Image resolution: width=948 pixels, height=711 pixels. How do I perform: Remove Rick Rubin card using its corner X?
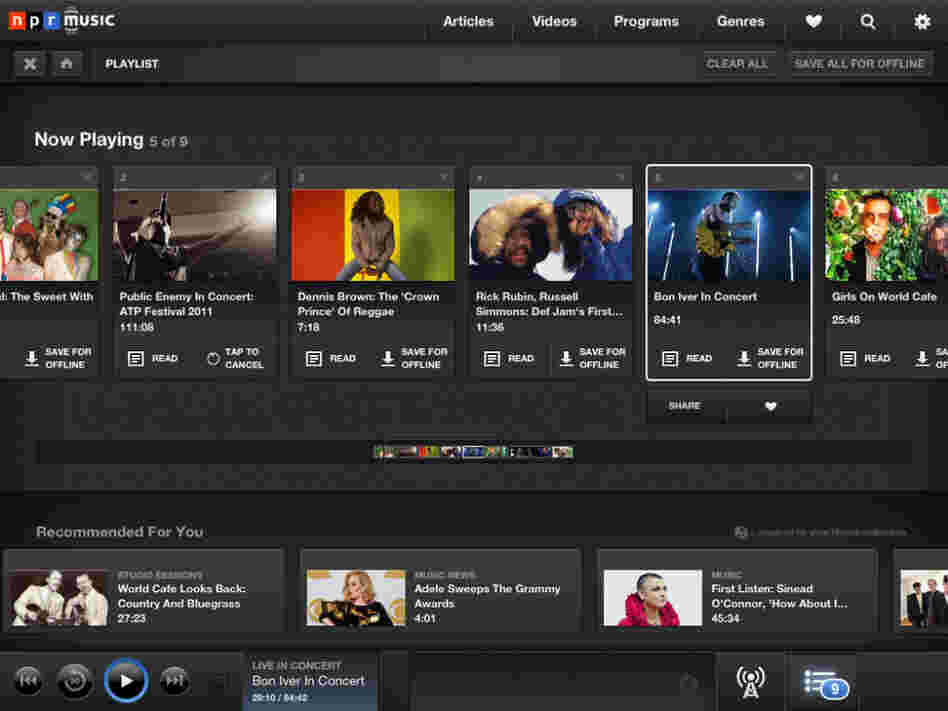[x=621, y=177]
